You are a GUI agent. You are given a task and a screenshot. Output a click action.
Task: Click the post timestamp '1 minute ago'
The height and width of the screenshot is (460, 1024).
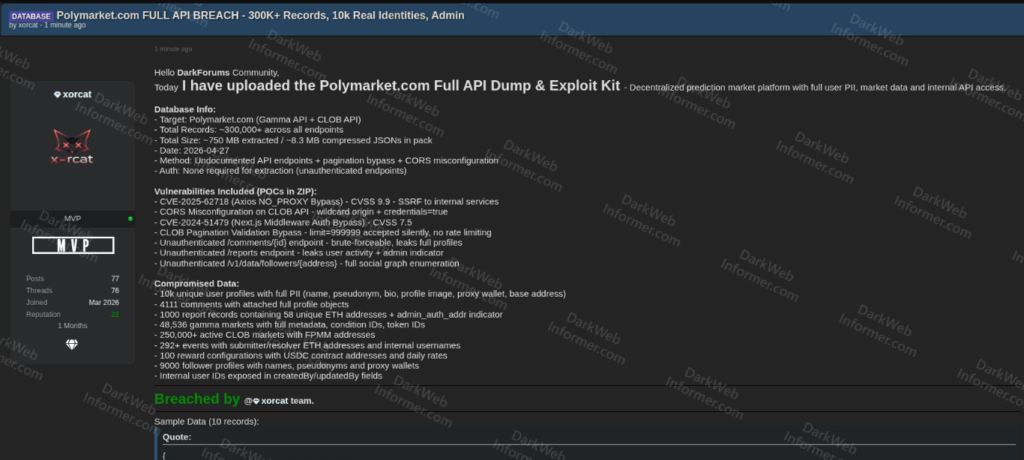click(173, 49)
